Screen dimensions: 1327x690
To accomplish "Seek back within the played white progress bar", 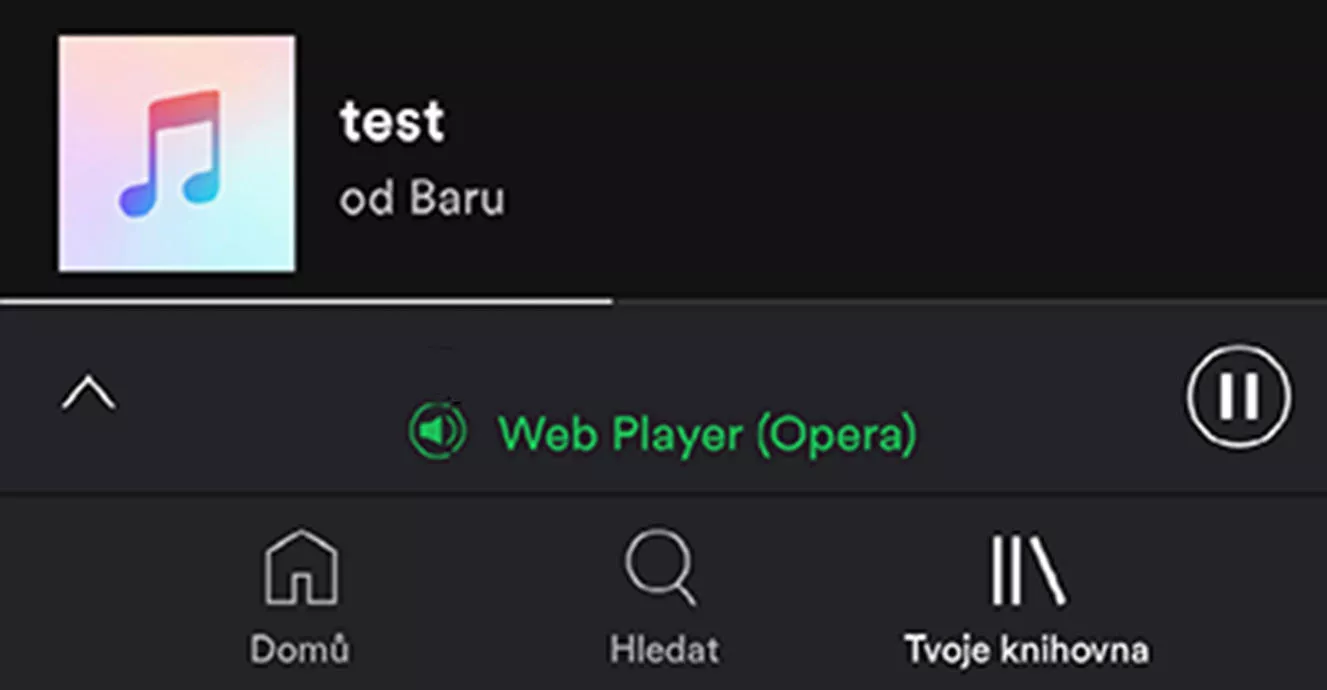I will coord(306,300).
